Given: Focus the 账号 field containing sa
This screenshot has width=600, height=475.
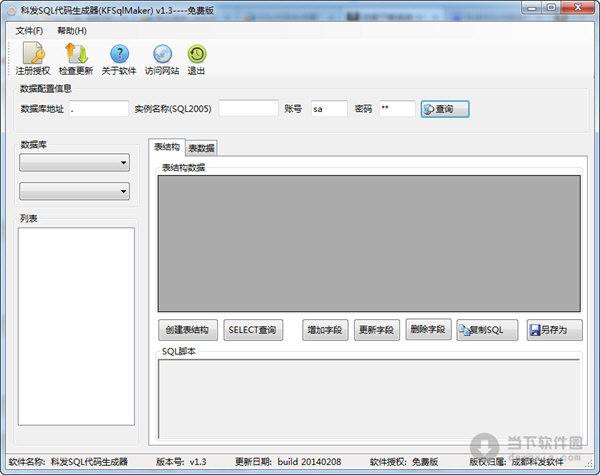Looking at the screenshot, I should pyautogui.click(x=329, y=109).
